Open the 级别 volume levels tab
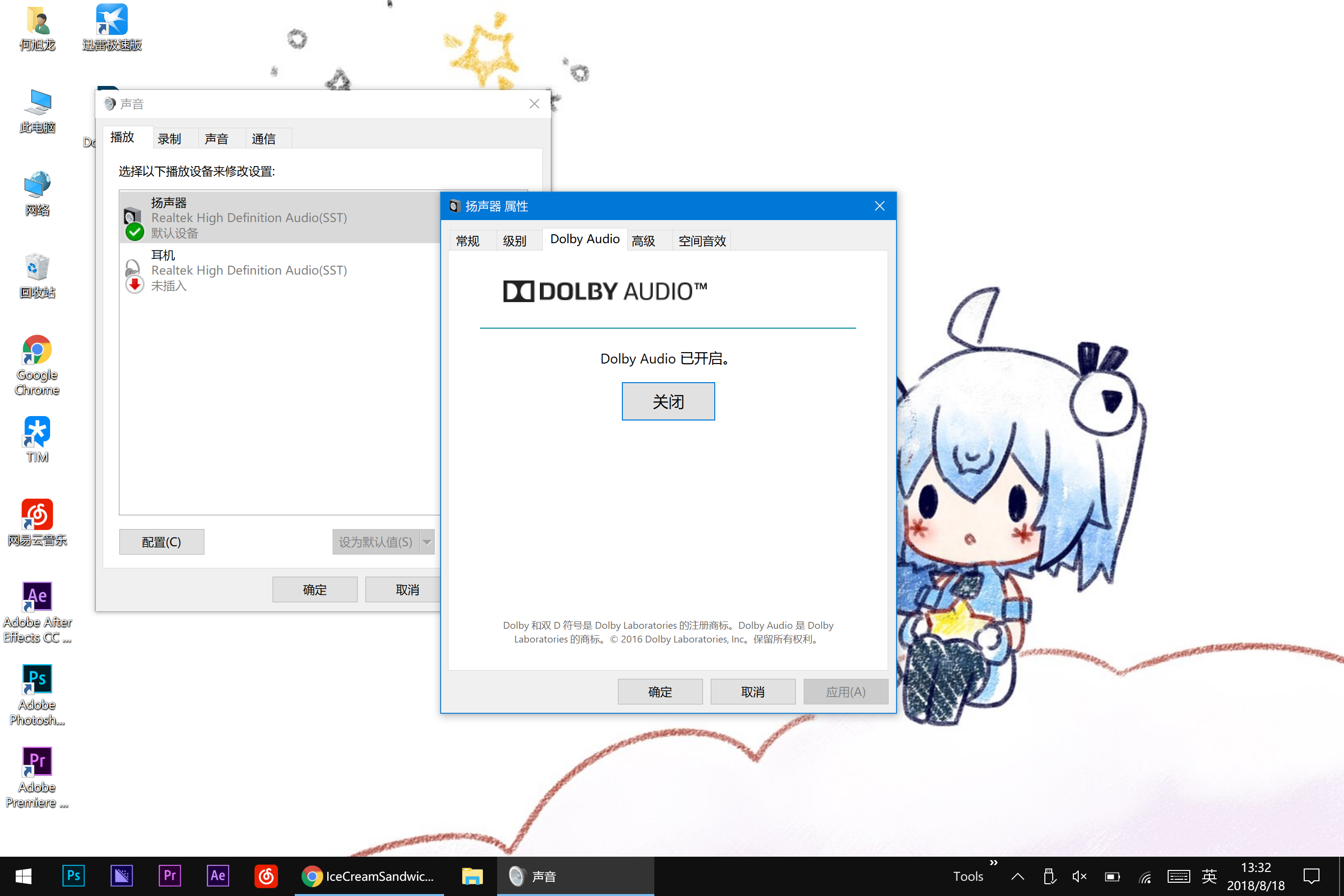 coord(514,241)
